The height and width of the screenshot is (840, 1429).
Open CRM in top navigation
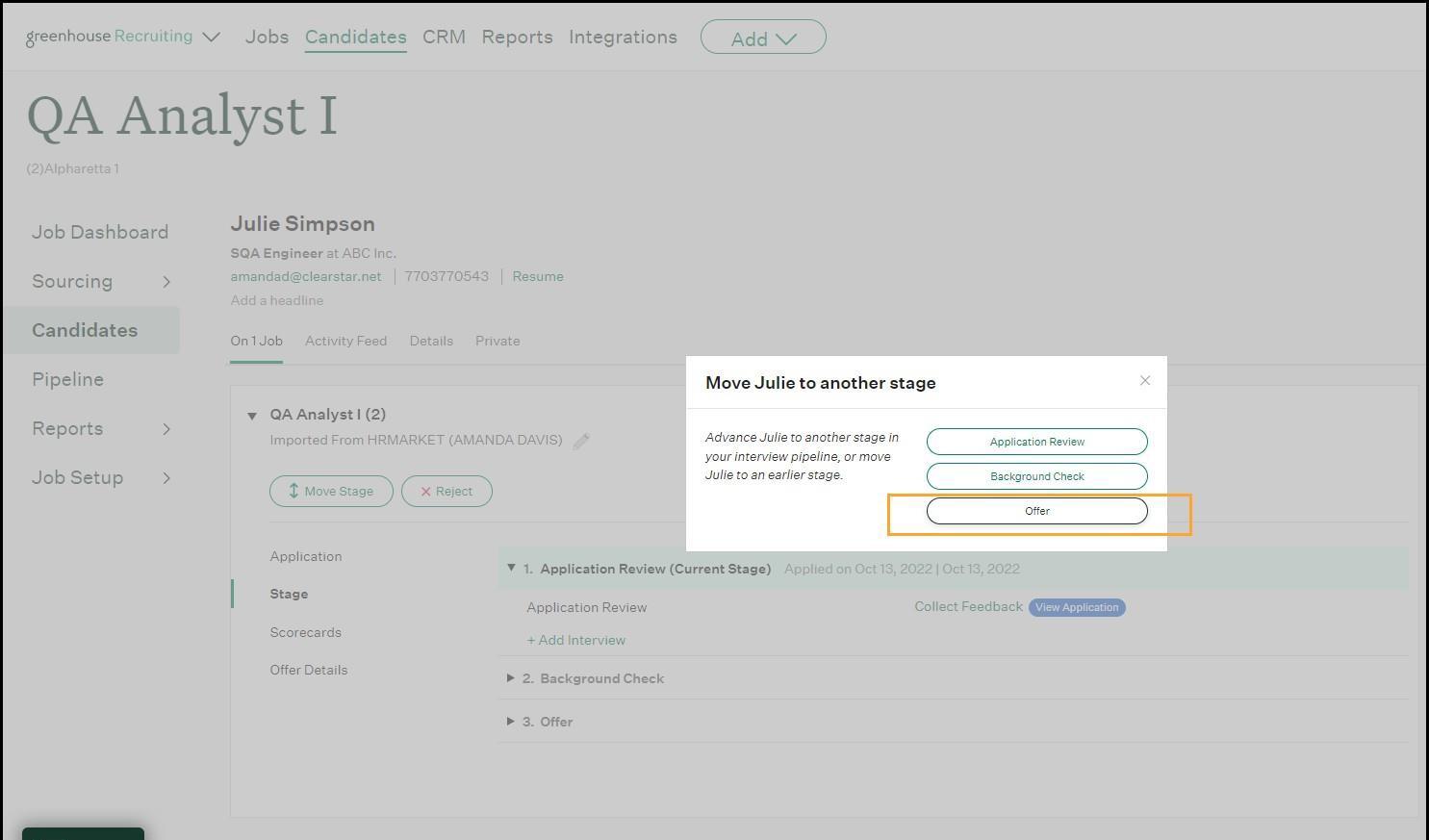point(444,37)
